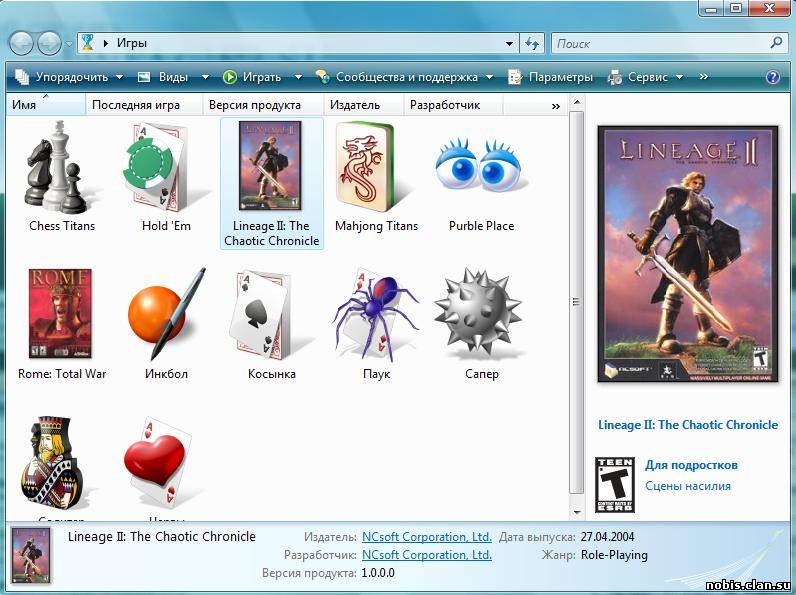The width and height of the screenshot is (796, 595).
Task: Click the Параметры toolbar item
Action: pos(550,77)
